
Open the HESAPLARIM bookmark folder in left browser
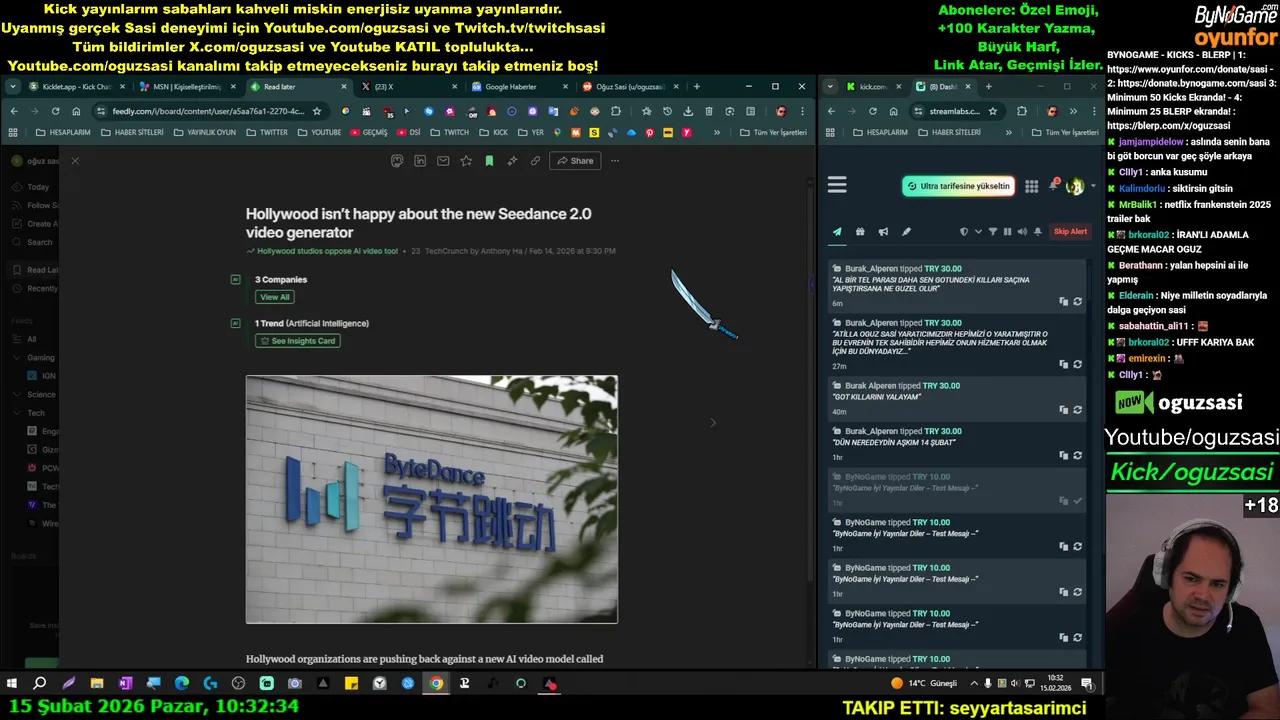63,132
